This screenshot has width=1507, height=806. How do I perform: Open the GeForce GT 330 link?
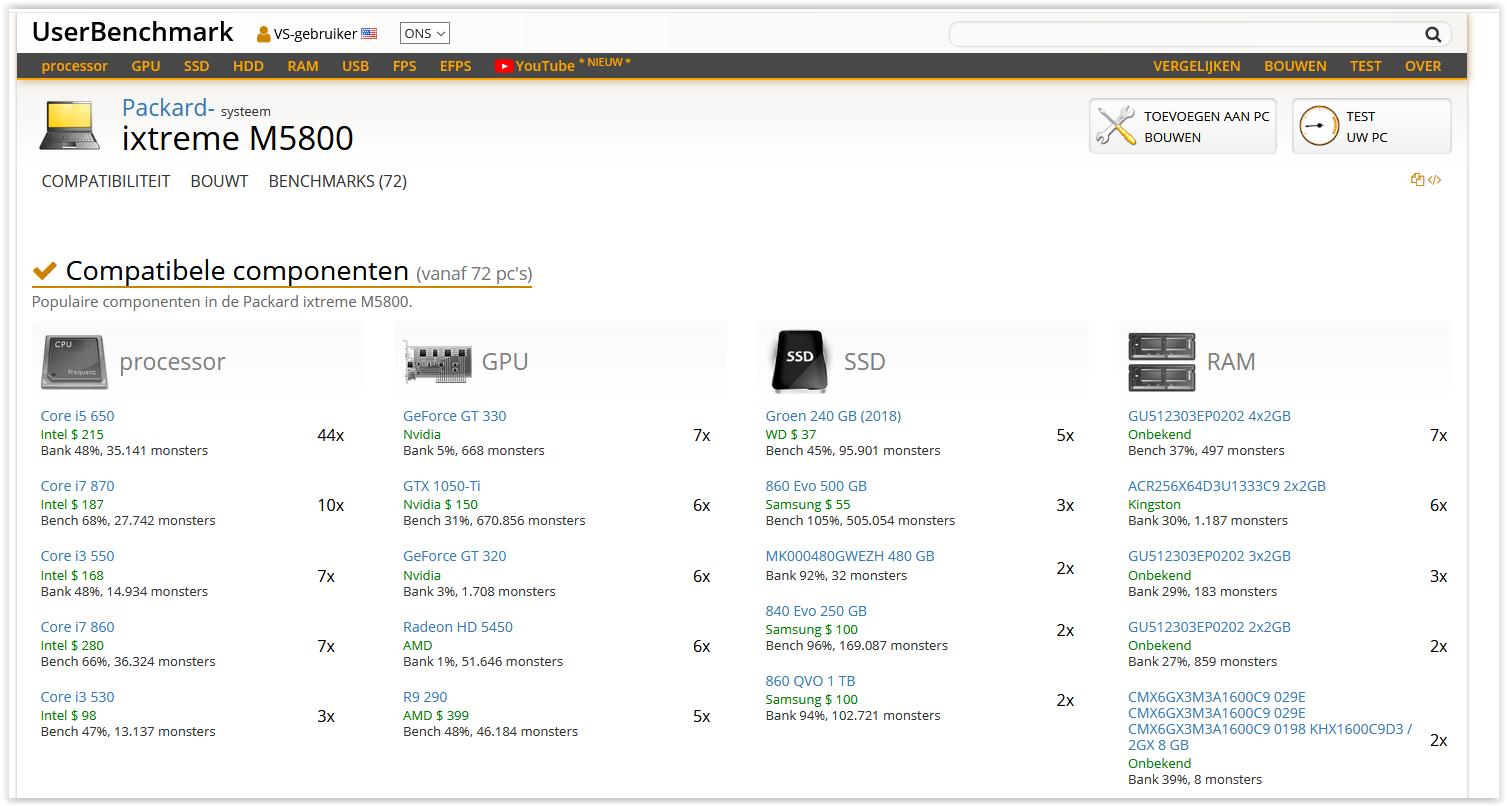click(455, 416)
